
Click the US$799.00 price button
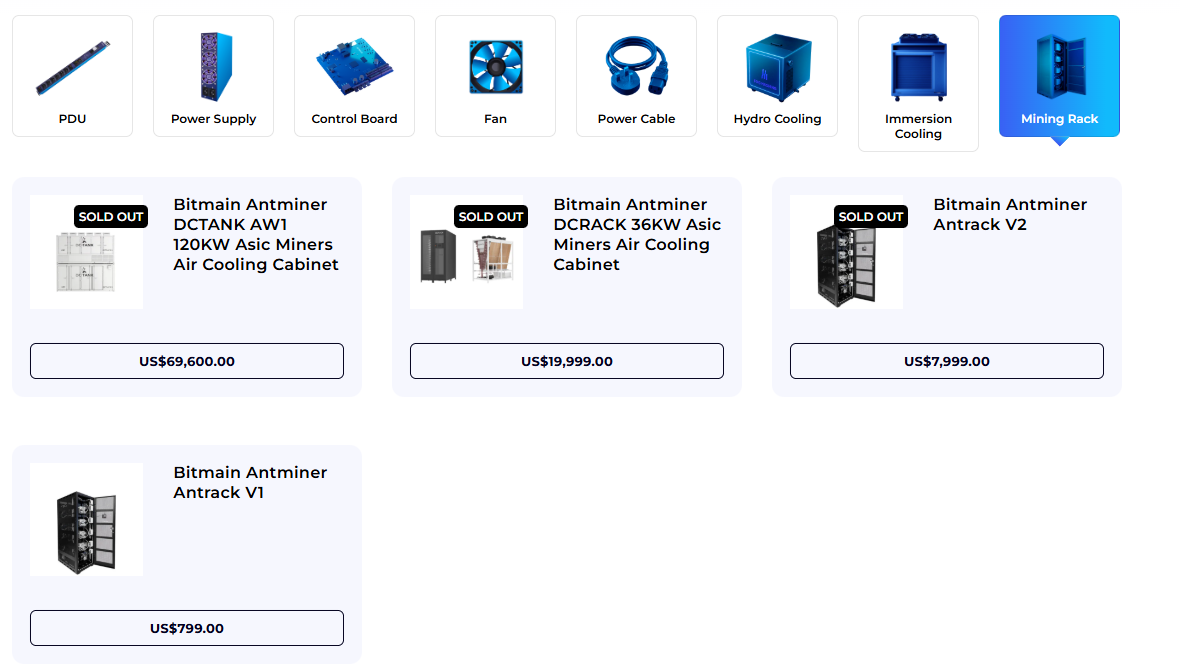pyautogui.click(x=187, y=628)
